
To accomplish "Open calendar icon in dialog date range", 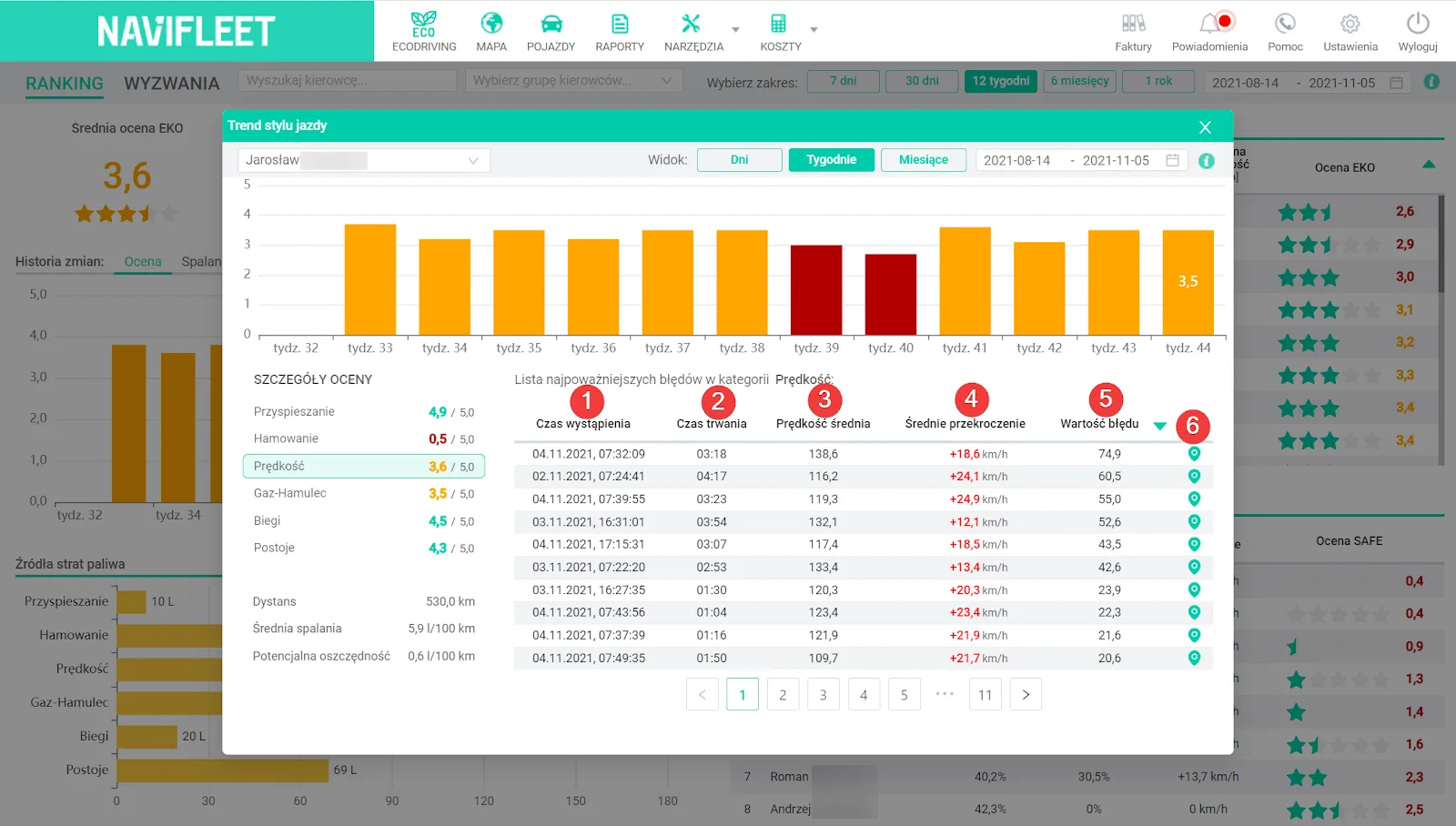I will 1172,160.
